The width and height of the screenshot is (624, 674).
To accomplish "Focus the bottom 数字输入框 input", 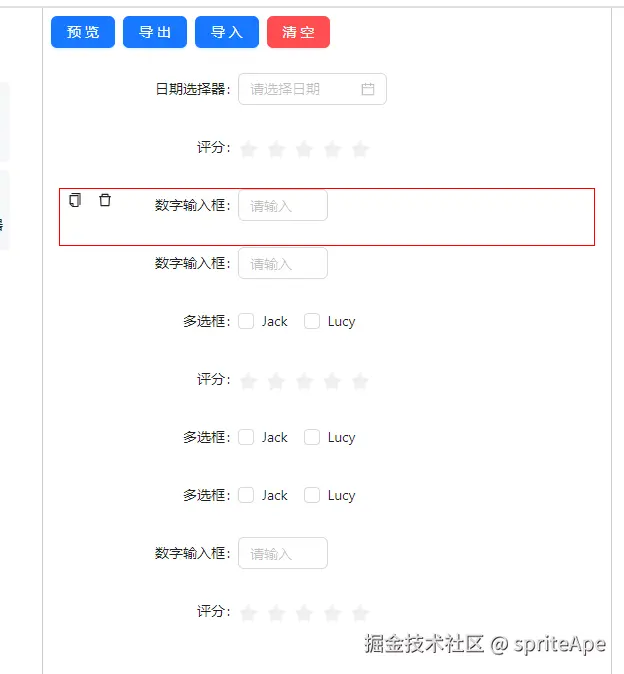I will coord(282,554).
